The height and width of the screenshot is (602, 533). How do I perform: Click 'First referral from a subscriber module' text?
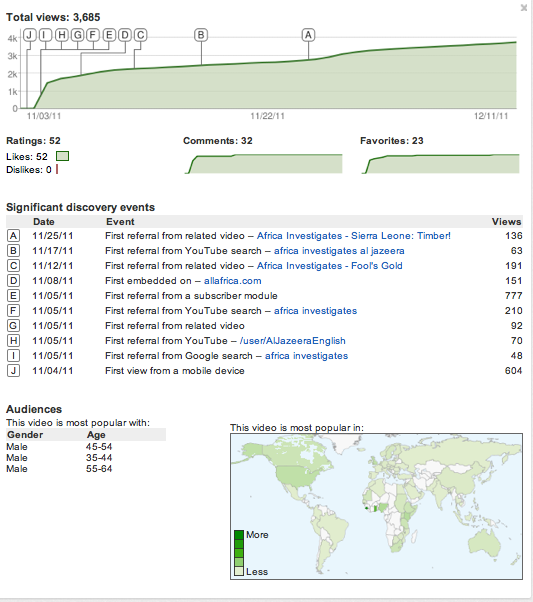(191, 296)
